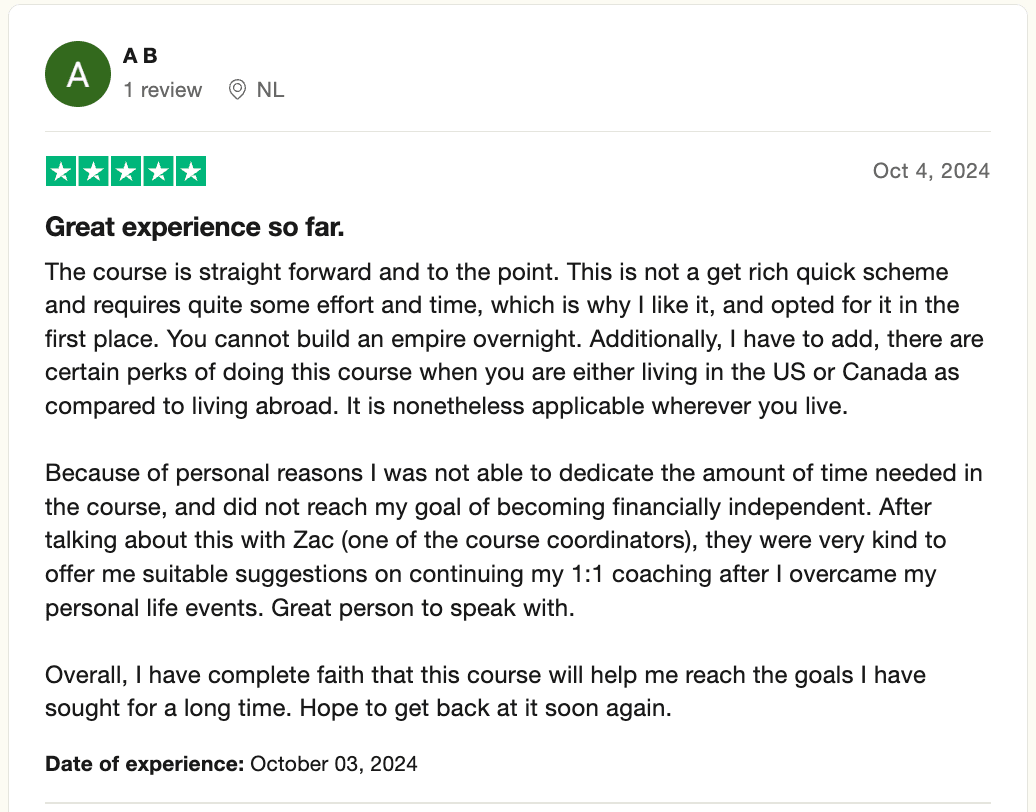The height and width of the screenshot is (812, 1036).
Task: Click the first star of the rating
Action: click(x=62, y=171)
